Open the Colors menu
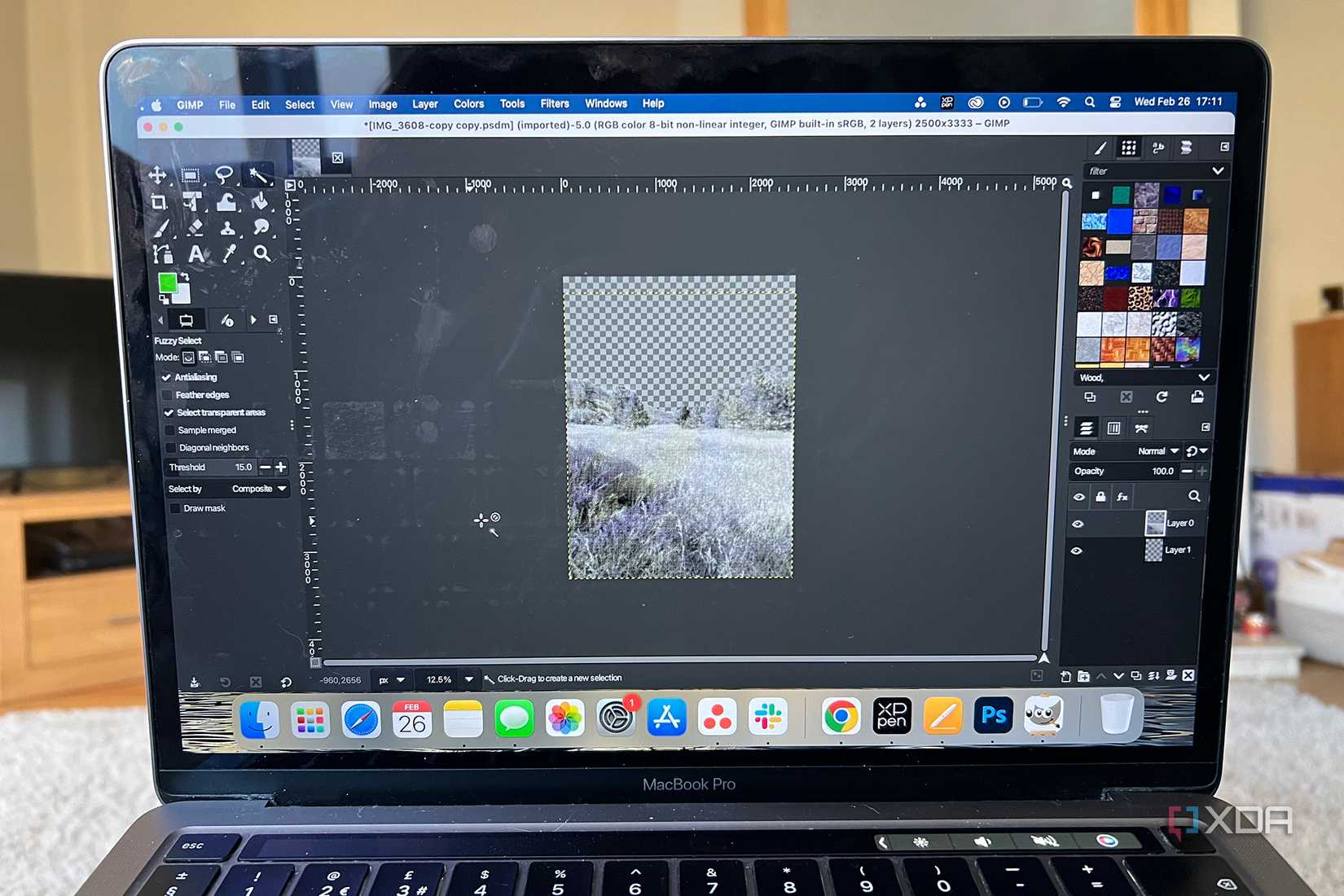 click(x=468, y=103)
